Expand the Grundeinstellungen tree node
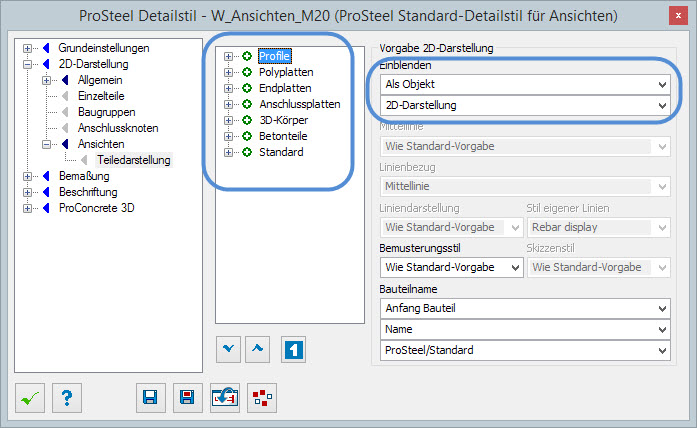The height and width of the screenshot is (428, 697). [28, 48]
